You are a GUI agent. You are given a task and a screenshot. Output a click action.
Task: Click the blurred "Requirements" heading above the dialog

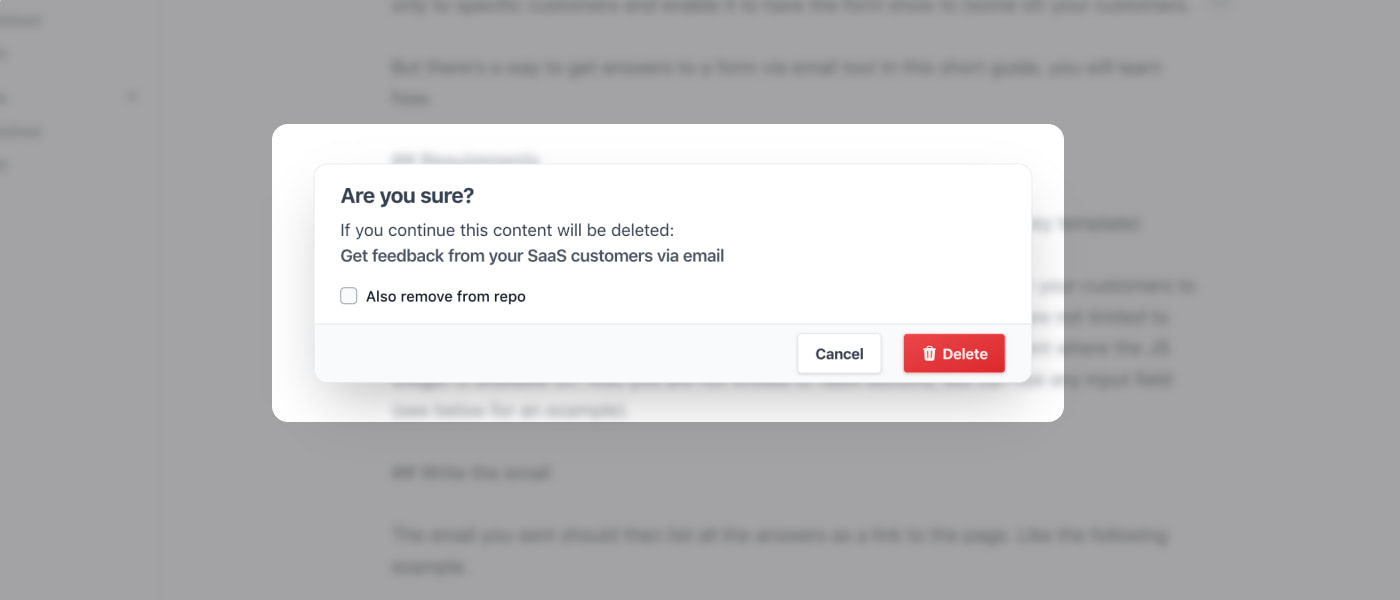click(x=466, y=159)
